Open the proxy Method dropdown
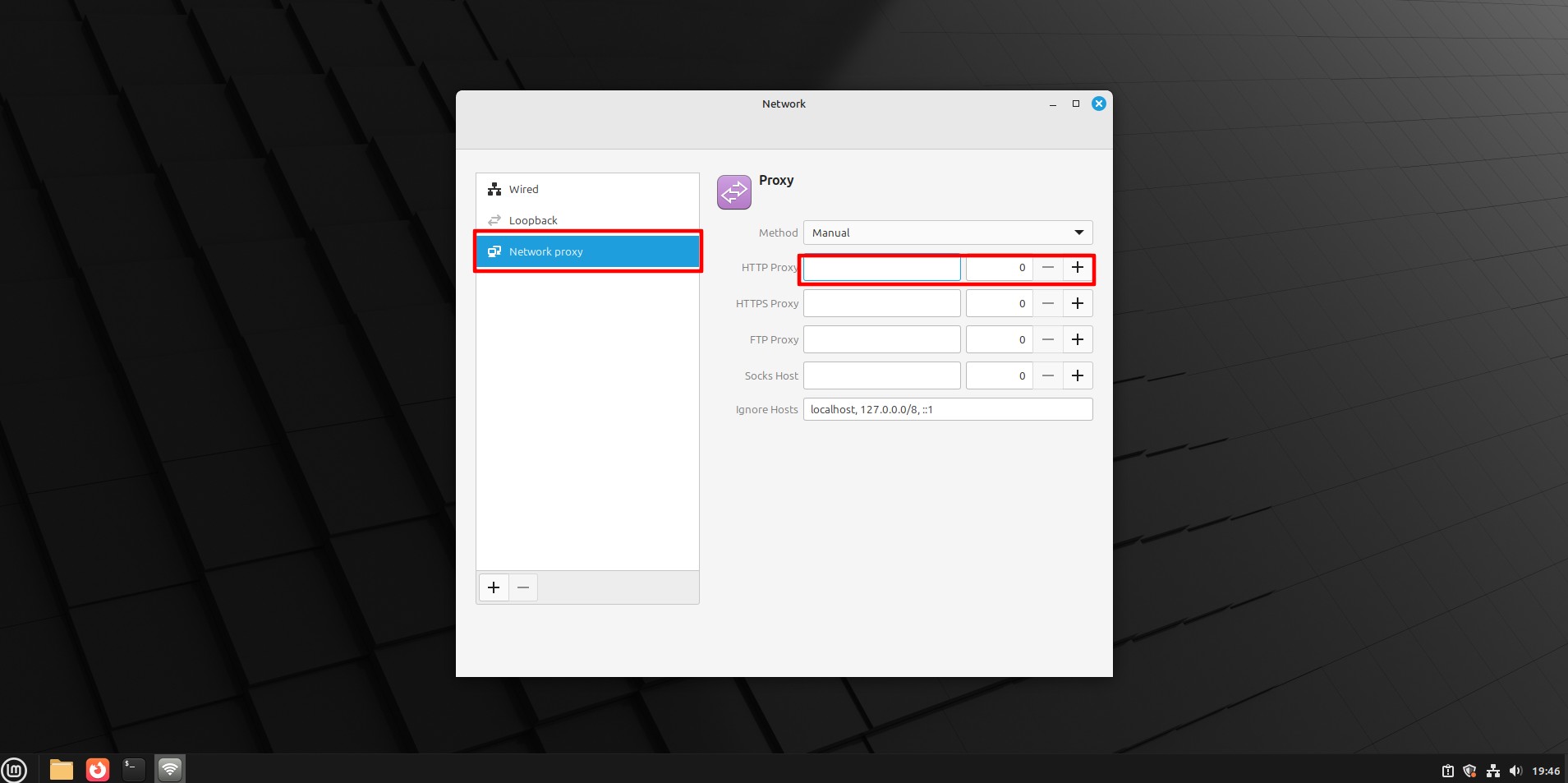The image size is (1568, 783). click(947, 233)
